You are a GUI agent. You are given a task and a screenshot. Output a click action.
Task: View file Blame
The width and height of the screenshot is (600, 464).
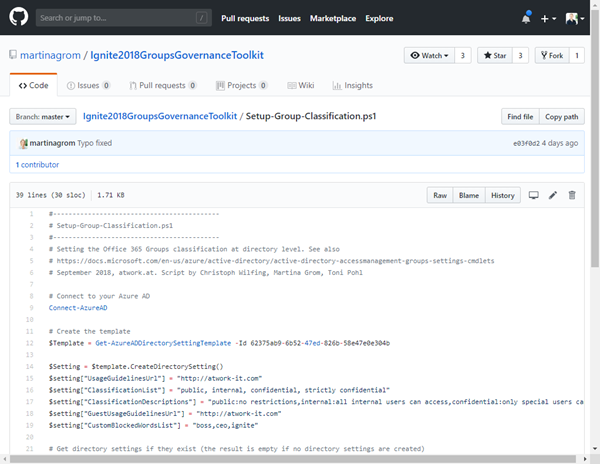[468, 195]
